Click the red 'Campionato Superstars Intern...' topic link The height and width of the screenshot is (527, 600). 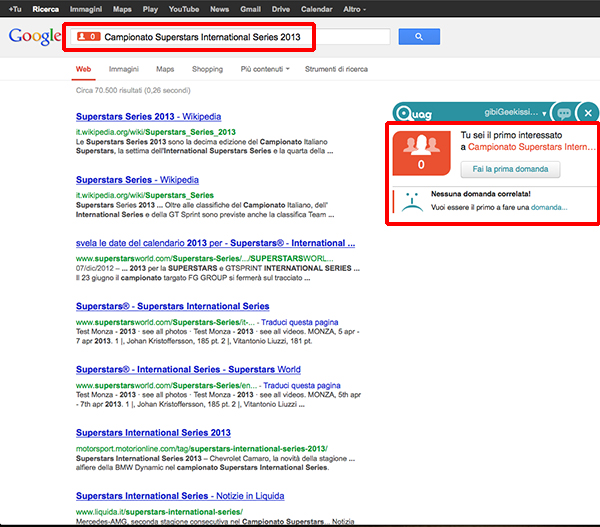point(532,147)
